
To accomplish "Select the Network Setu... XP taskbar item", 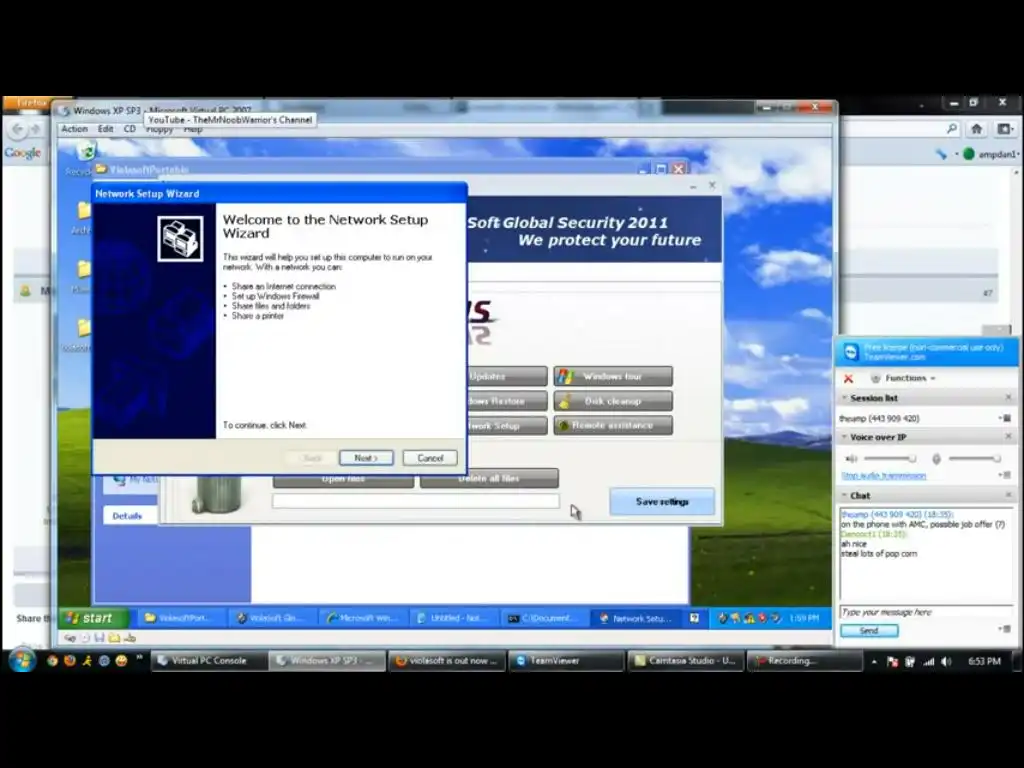I will pyautogui.click(x=635, y=618).
